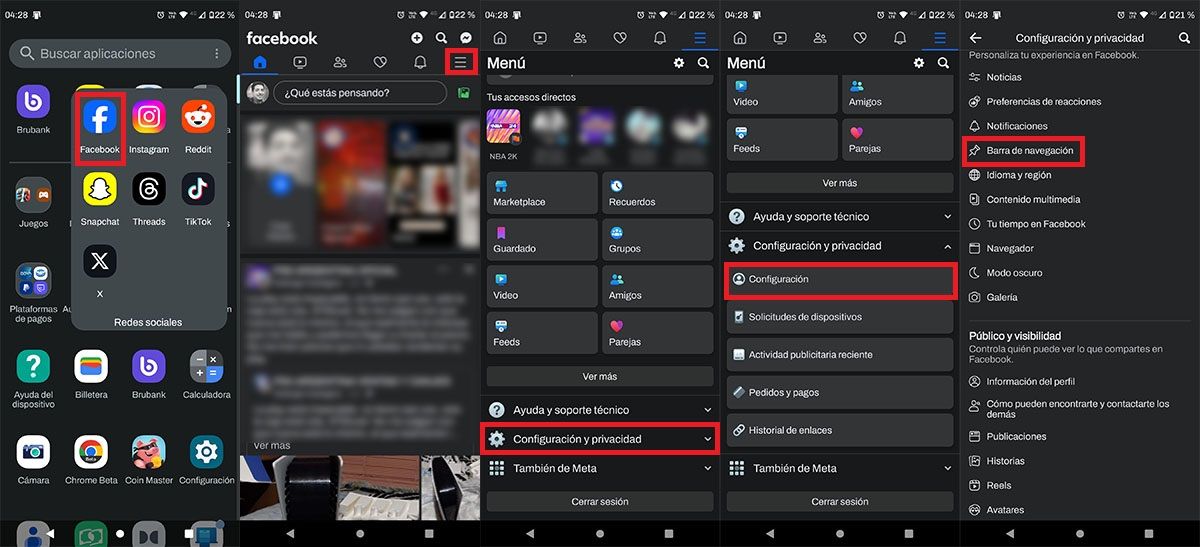Screen dimensions: 1200x547
Task: Open hamburger Menu tab on Facebook feed
Action: click(x=460, y=63)
